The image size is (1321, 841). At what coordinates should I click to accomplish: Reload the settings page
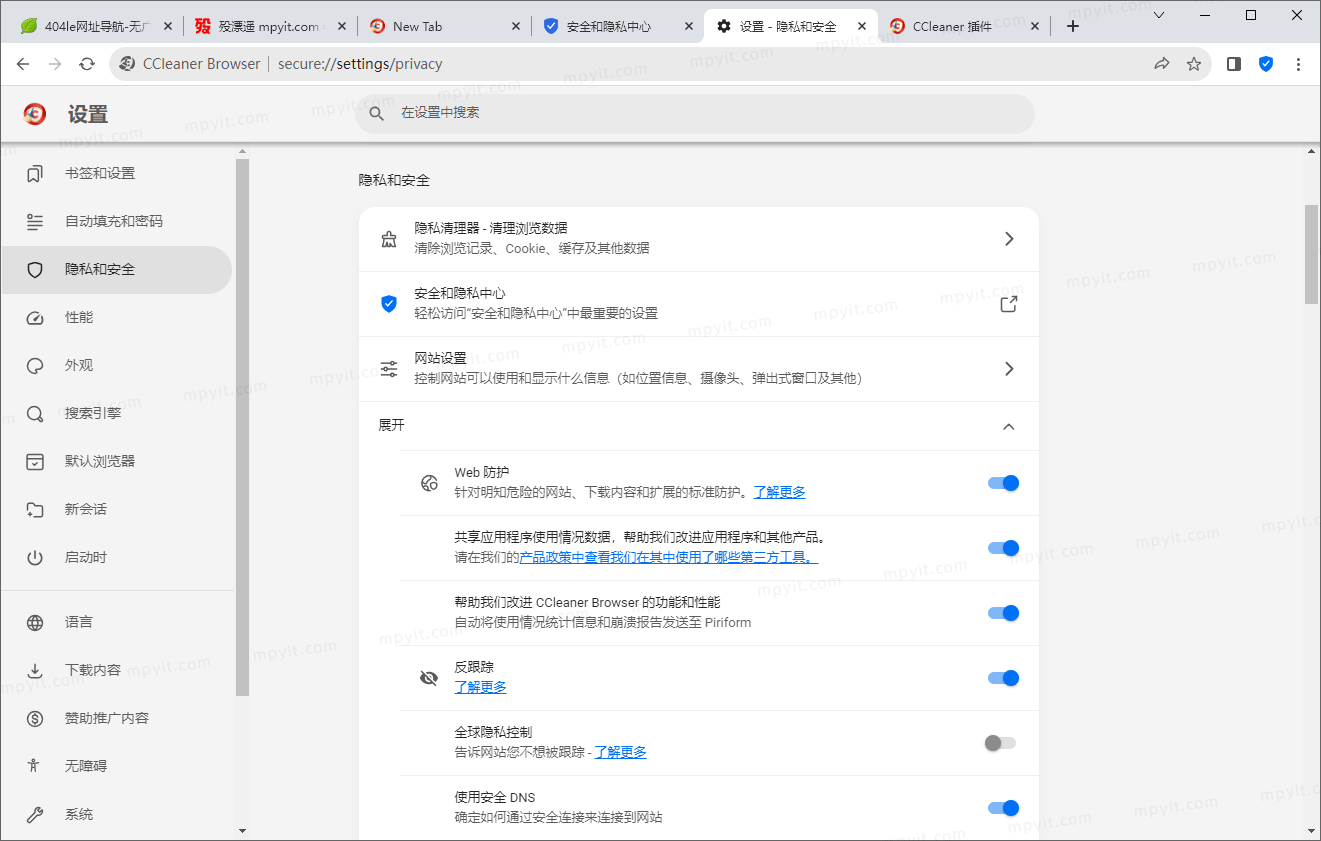click(87, 64)
